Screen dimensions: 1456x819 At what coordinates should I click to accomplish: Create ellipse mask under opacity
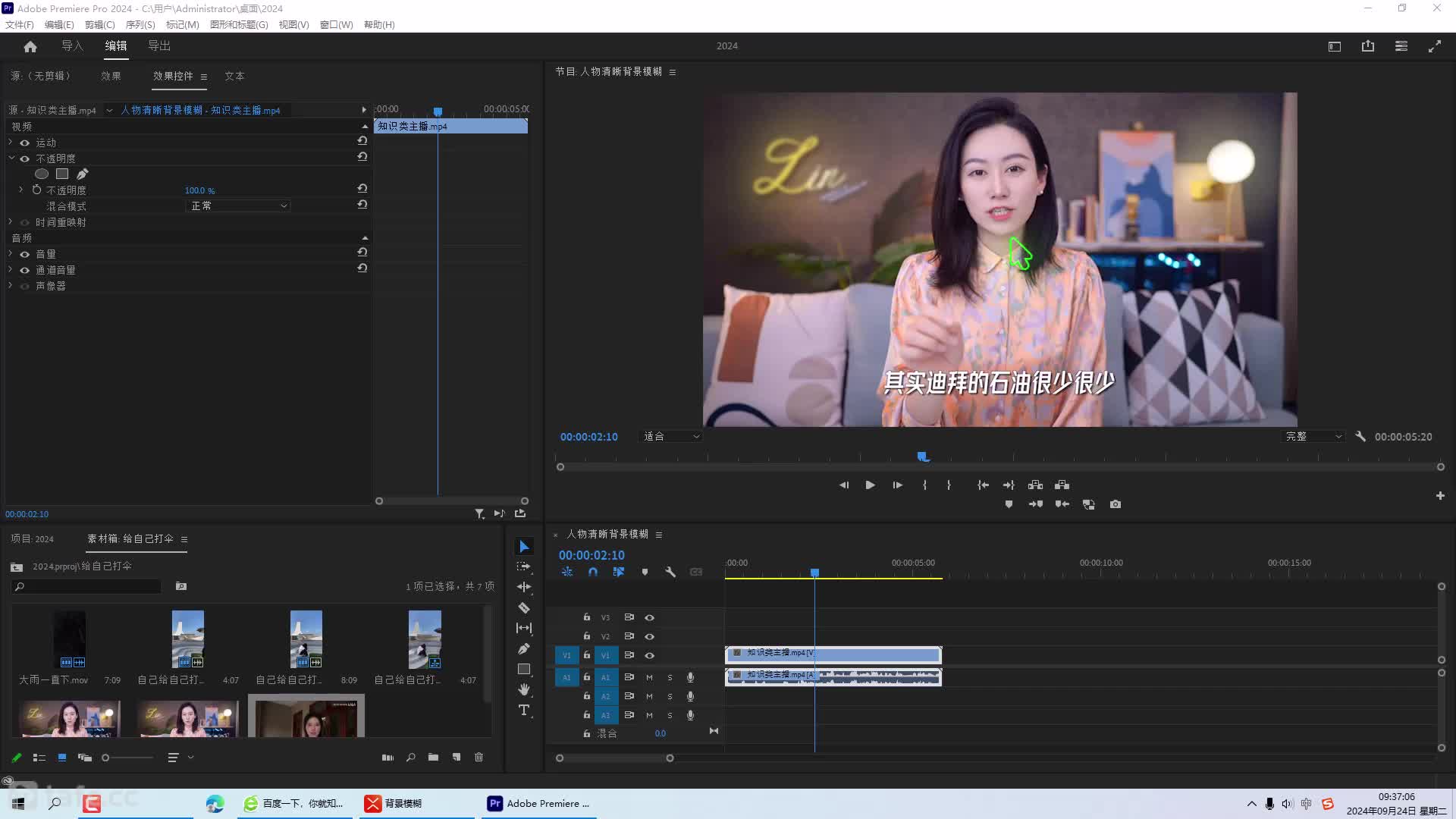[42, 174]
